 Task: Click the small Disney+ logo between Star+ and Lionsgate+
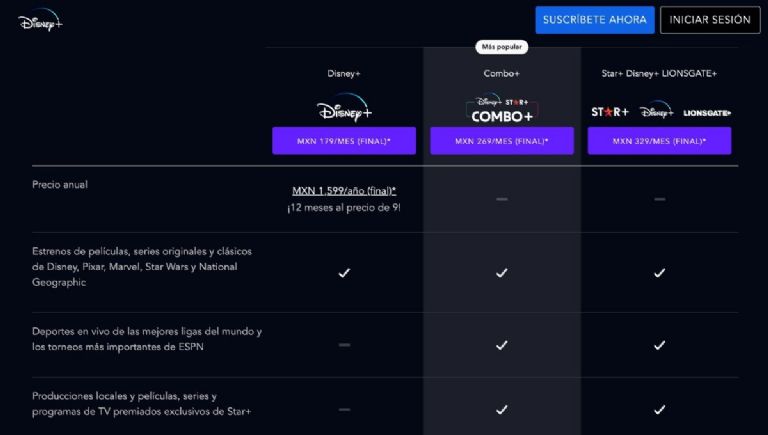656,110
